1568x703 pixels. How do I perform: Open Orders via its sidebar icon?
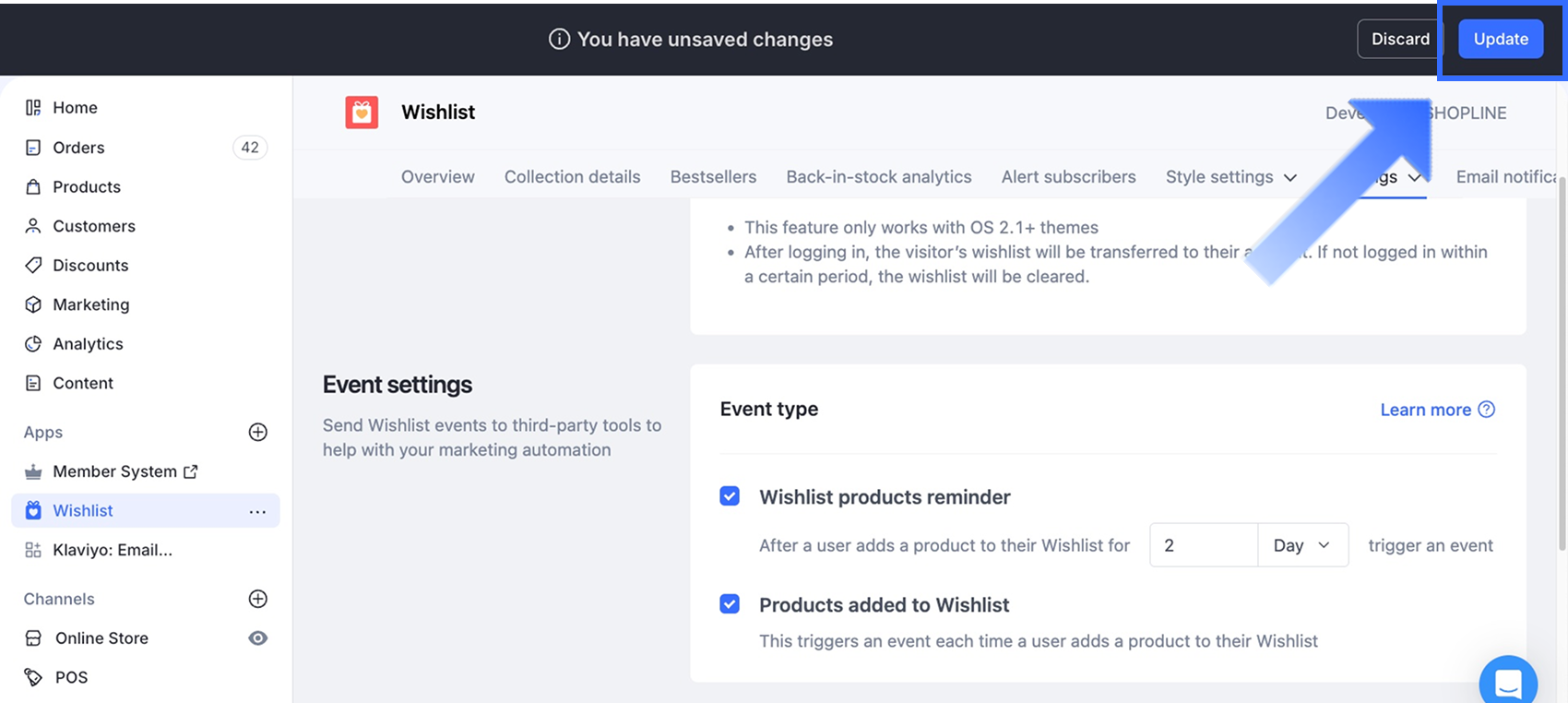click(x=33, y=148)
